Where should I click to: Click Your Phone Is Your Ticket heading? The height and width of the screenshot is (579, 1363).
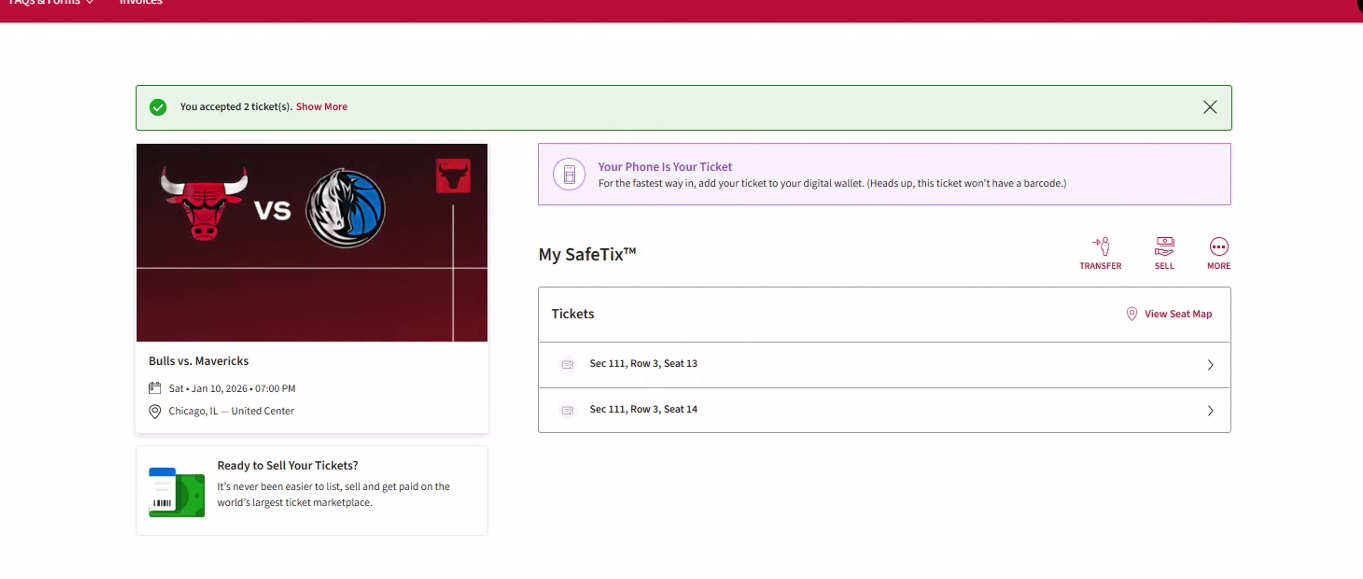click(665, 167)
